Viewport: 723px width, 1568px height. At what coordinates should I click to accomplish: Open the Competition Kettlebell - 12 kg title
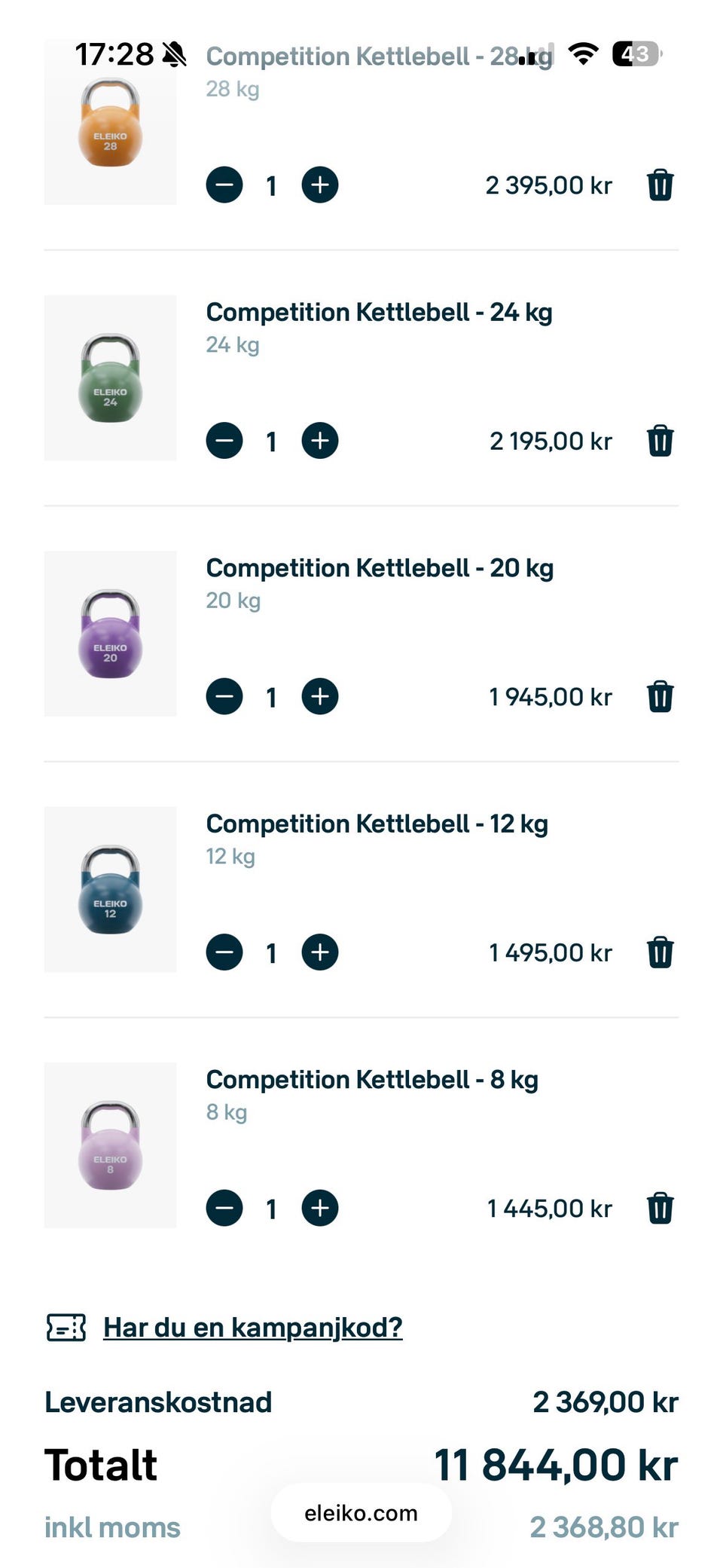(x=377, y=824)
